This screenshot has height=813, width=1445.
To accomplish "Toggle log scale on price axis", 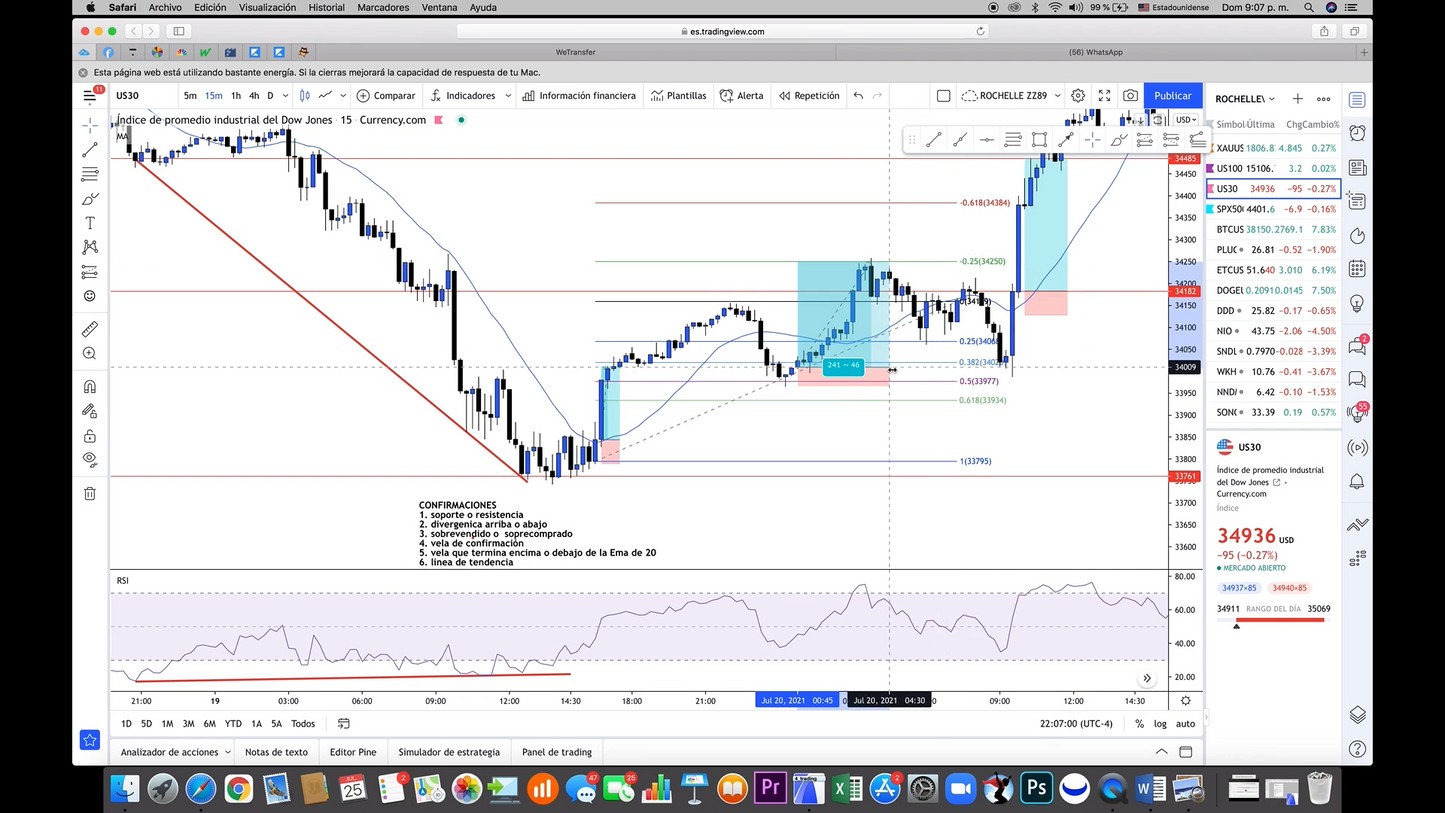I will 1160,724.
